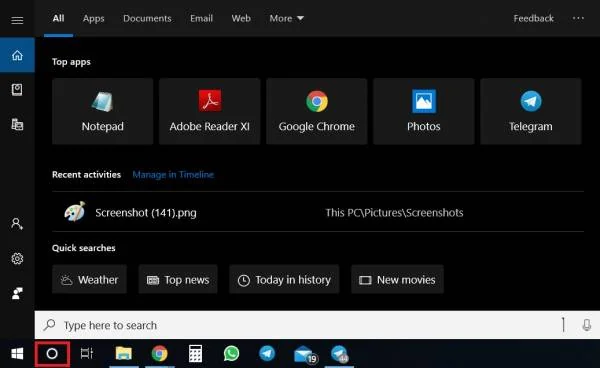600x368 pixels.
Task: Open the hamburger menu in search panel
Action: (x=17, y=20)
